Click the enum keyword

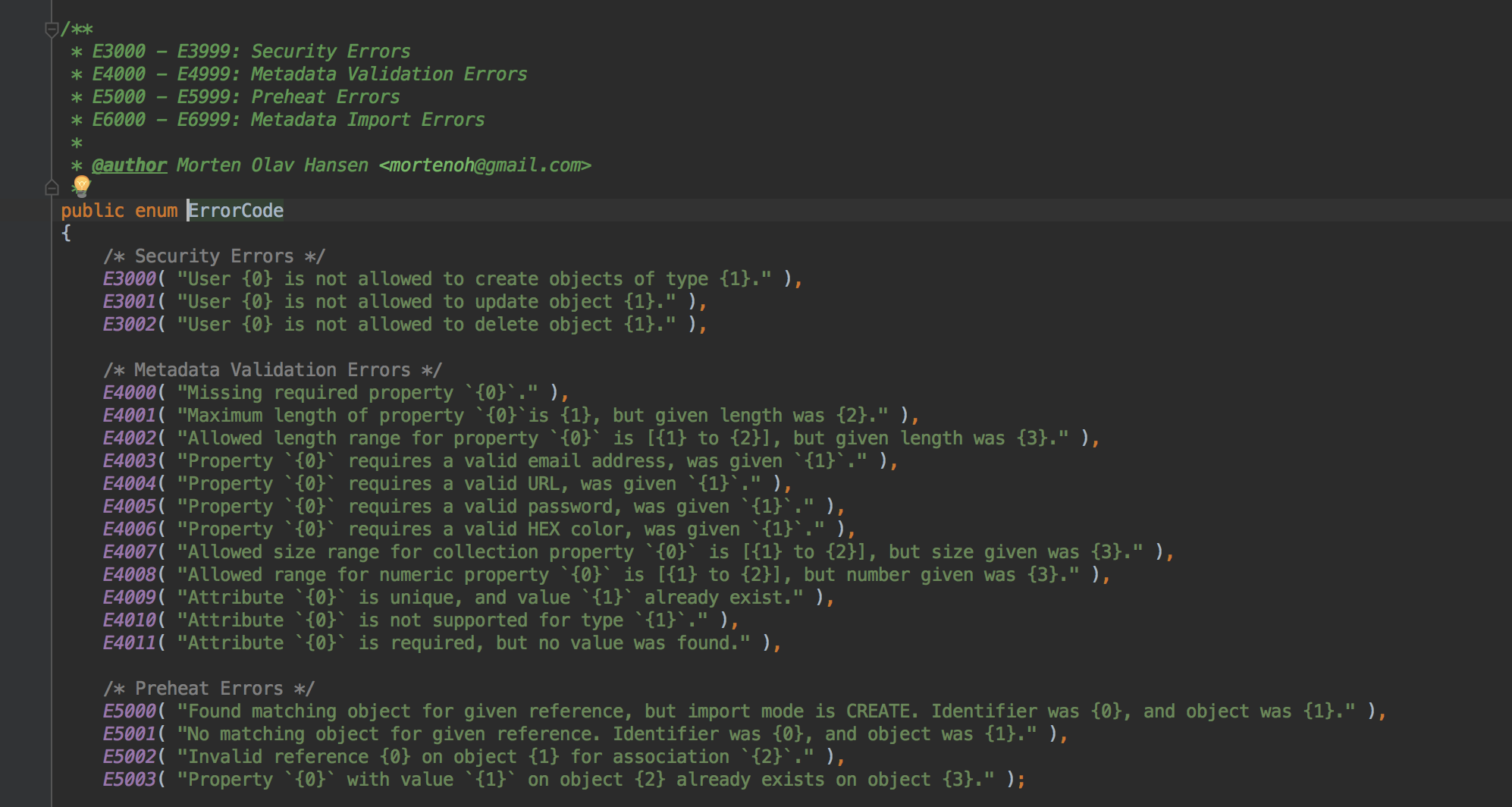coord(156,211)
